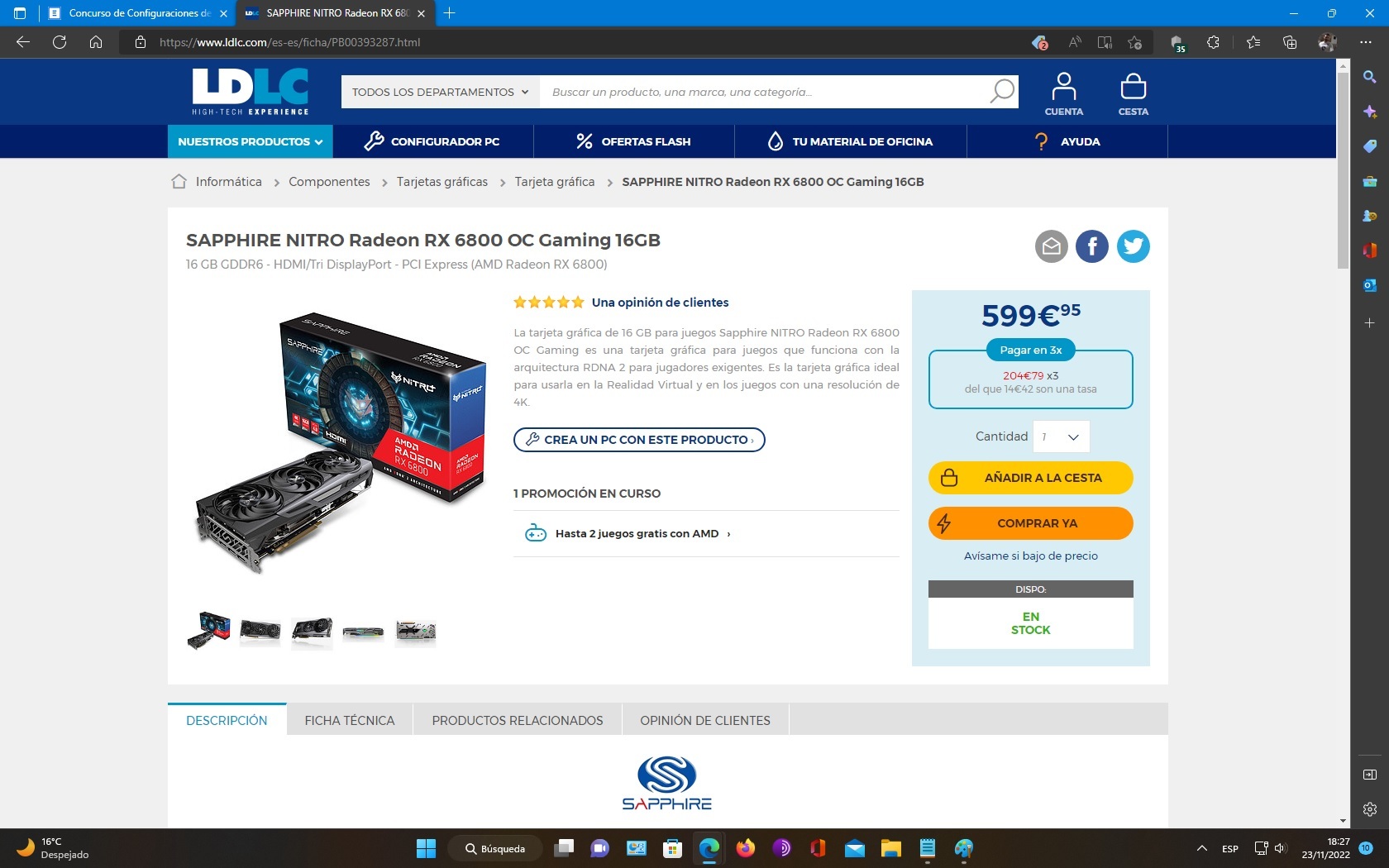Open the Cantidad quantity dropdown

[x=1062, y=436]
